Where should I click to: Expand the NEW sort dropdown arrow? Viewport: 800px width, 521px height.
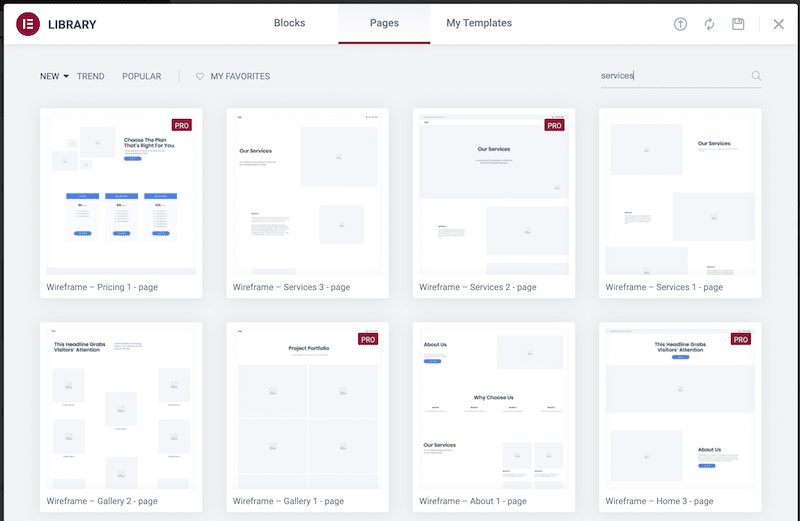click(x=66, y=76)
